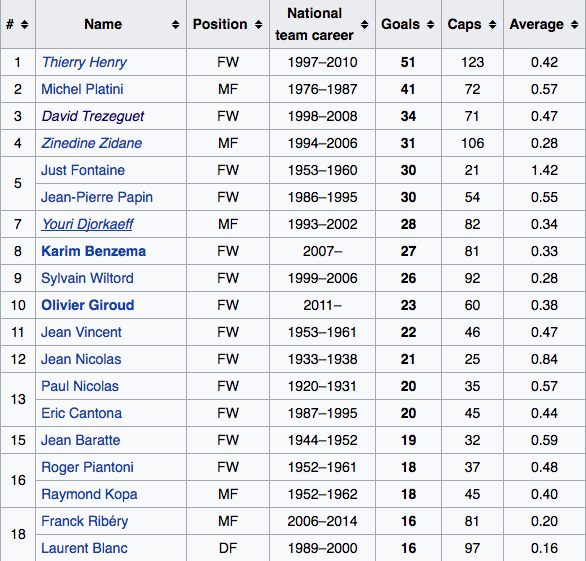This screenshot has width=586, height=561.
Task: Open the Eric Cantona link
Action: pos(81,413)
